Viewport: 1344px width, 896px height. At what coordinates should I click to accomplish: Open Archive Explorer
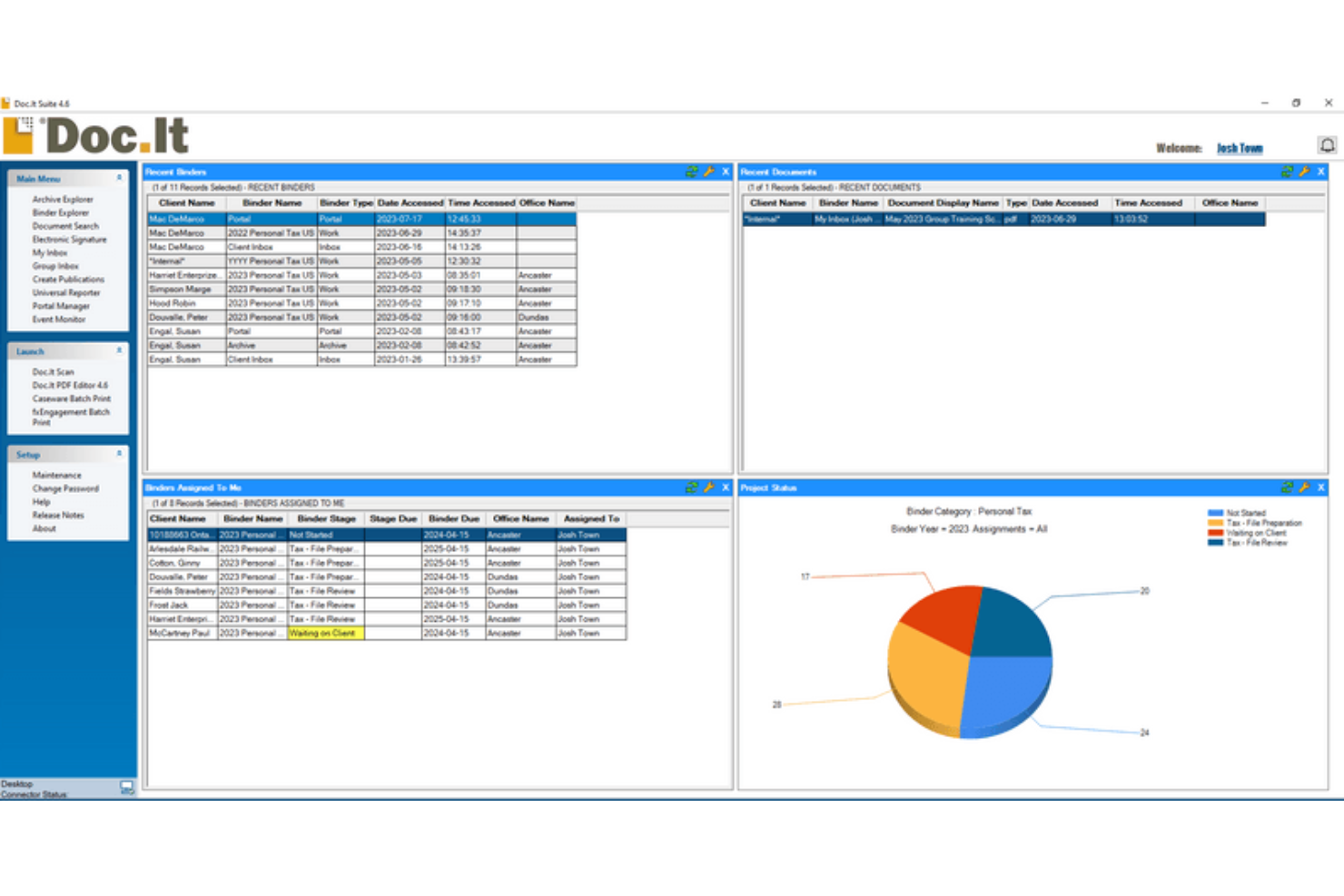coord(63,200)
